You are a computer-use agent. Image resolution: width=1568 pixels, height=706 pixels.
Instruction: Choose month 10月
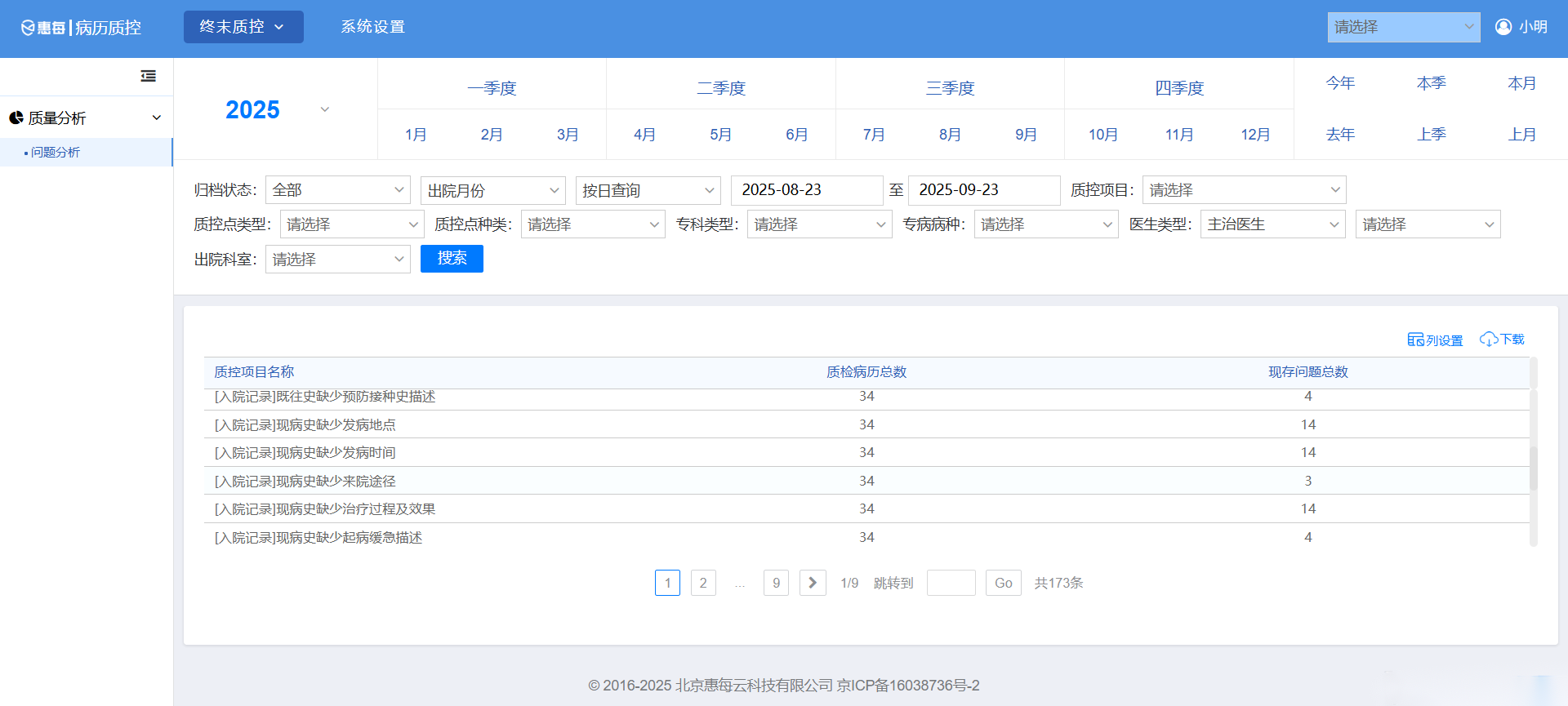[x=1103, y=135]
